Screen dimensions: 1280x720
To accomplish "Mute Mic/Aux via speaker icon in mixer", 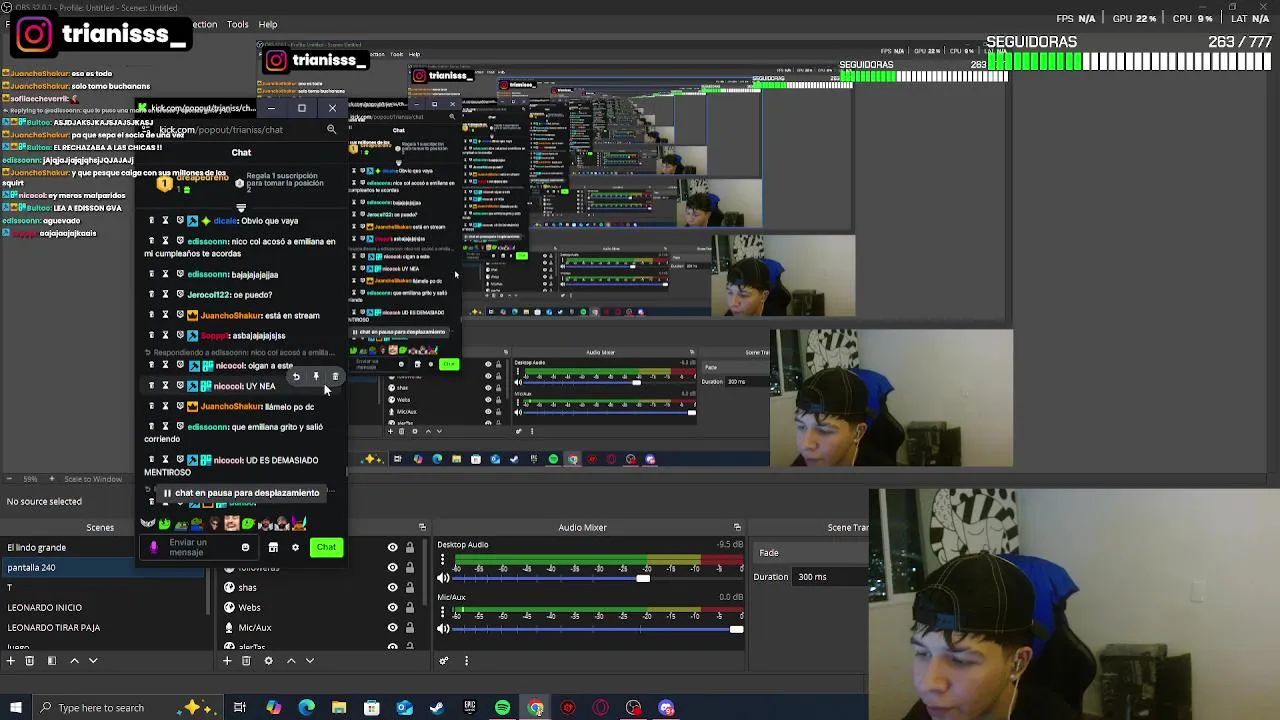I will [x=444, y=629].
